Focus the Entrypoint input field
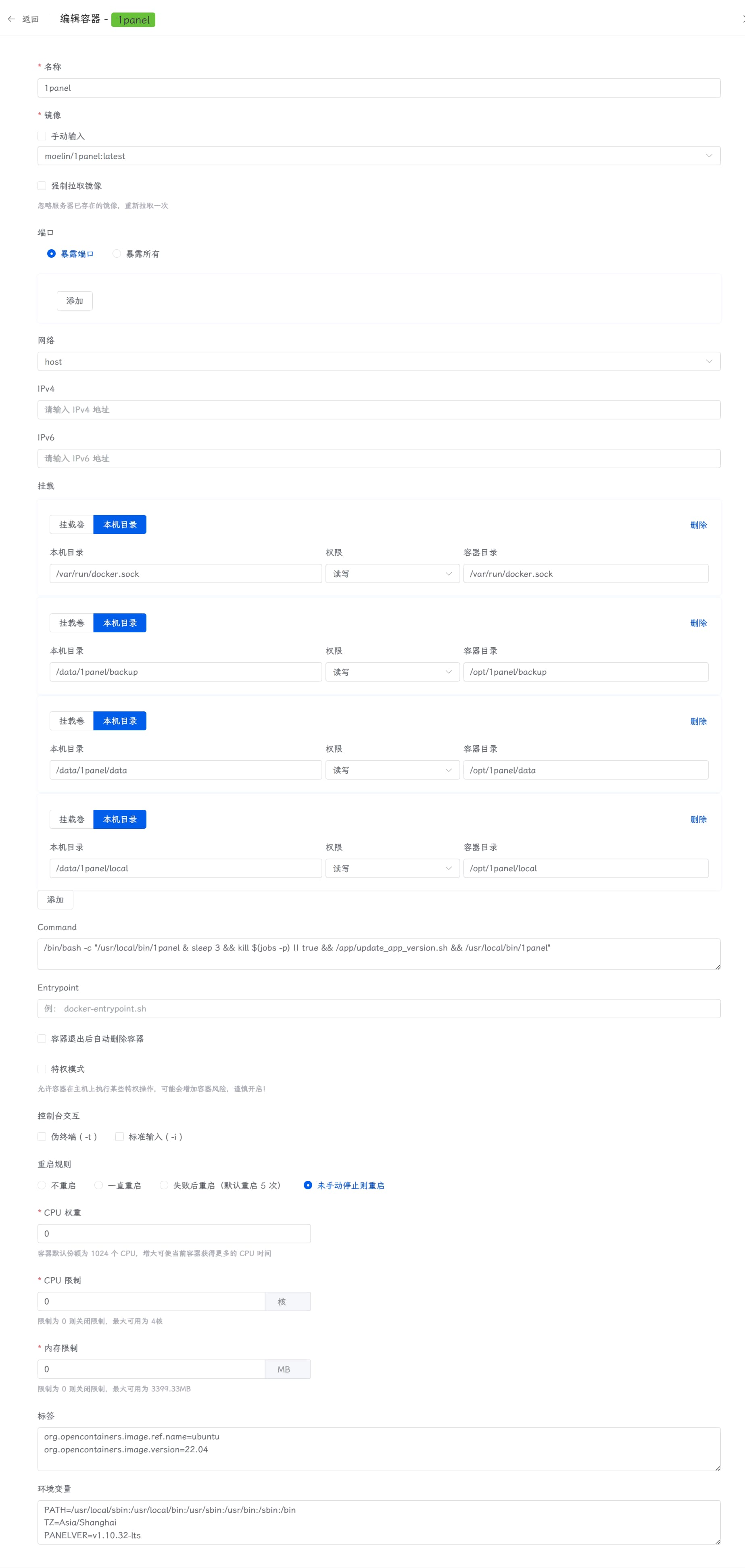This screenshot has width=745, height=1568. coord(379,1009)
